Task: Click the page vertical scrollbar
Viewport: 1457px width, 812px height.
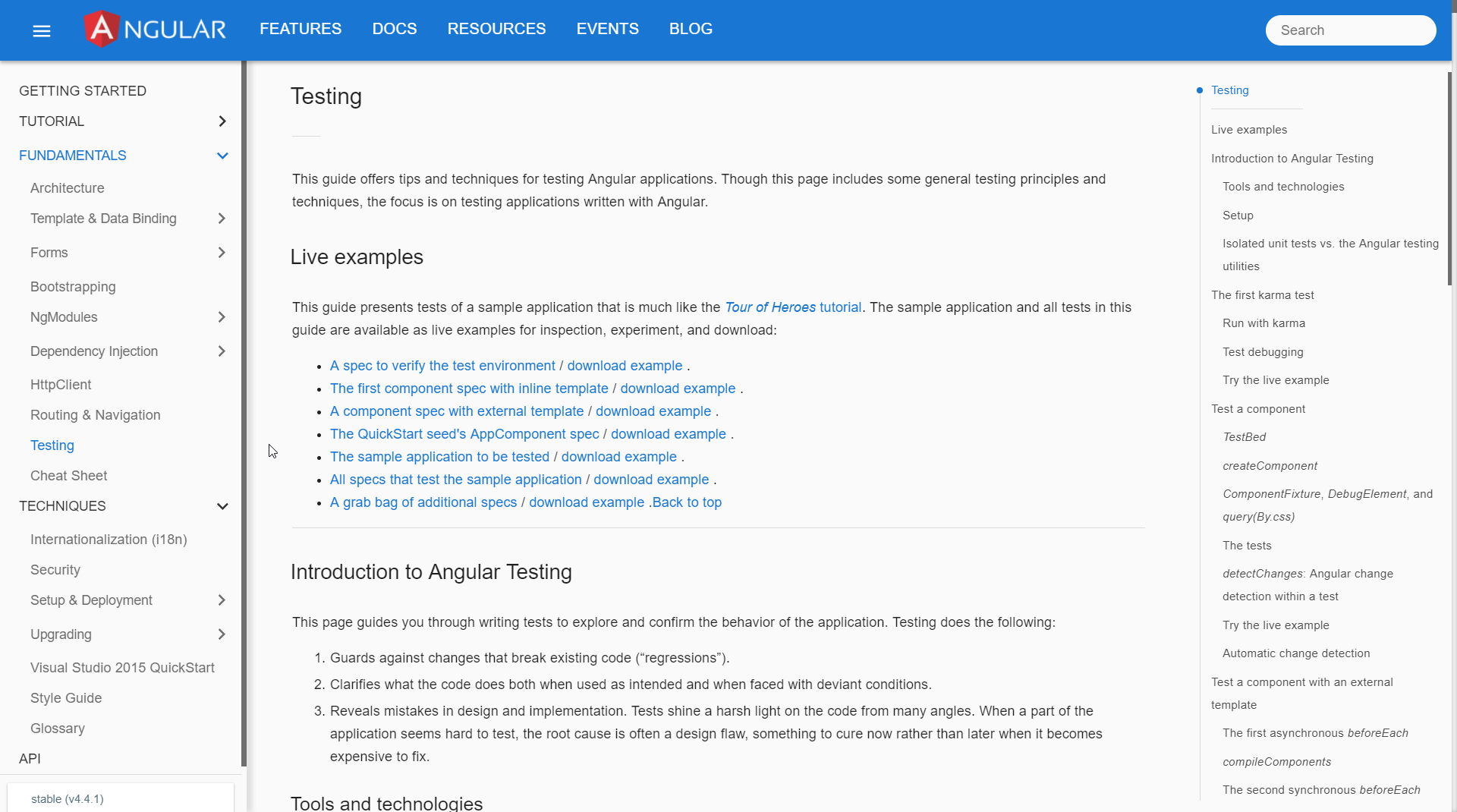Action: 1449,178
